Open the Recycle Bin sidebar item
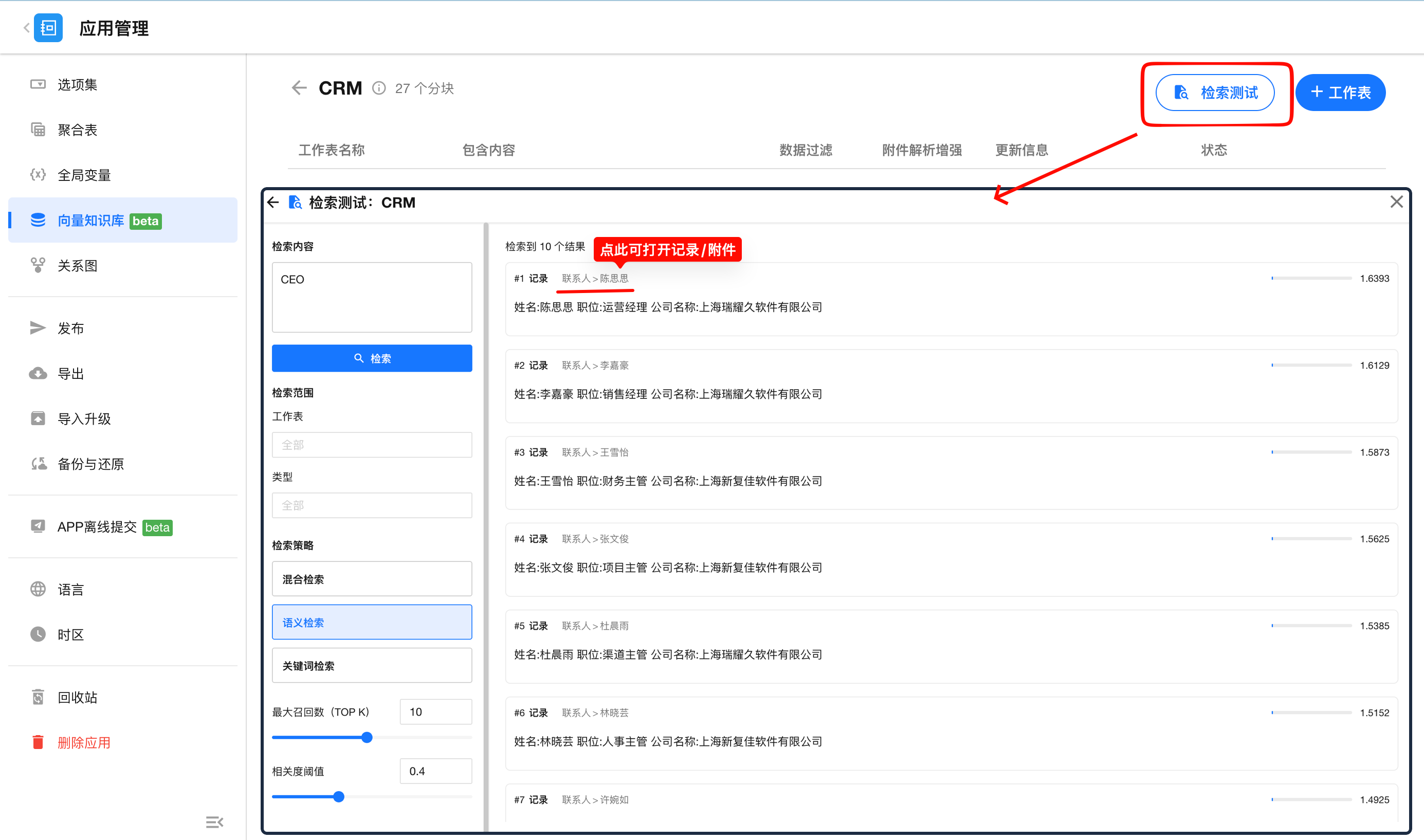1424x840 pixels. [x=78, y=697]
